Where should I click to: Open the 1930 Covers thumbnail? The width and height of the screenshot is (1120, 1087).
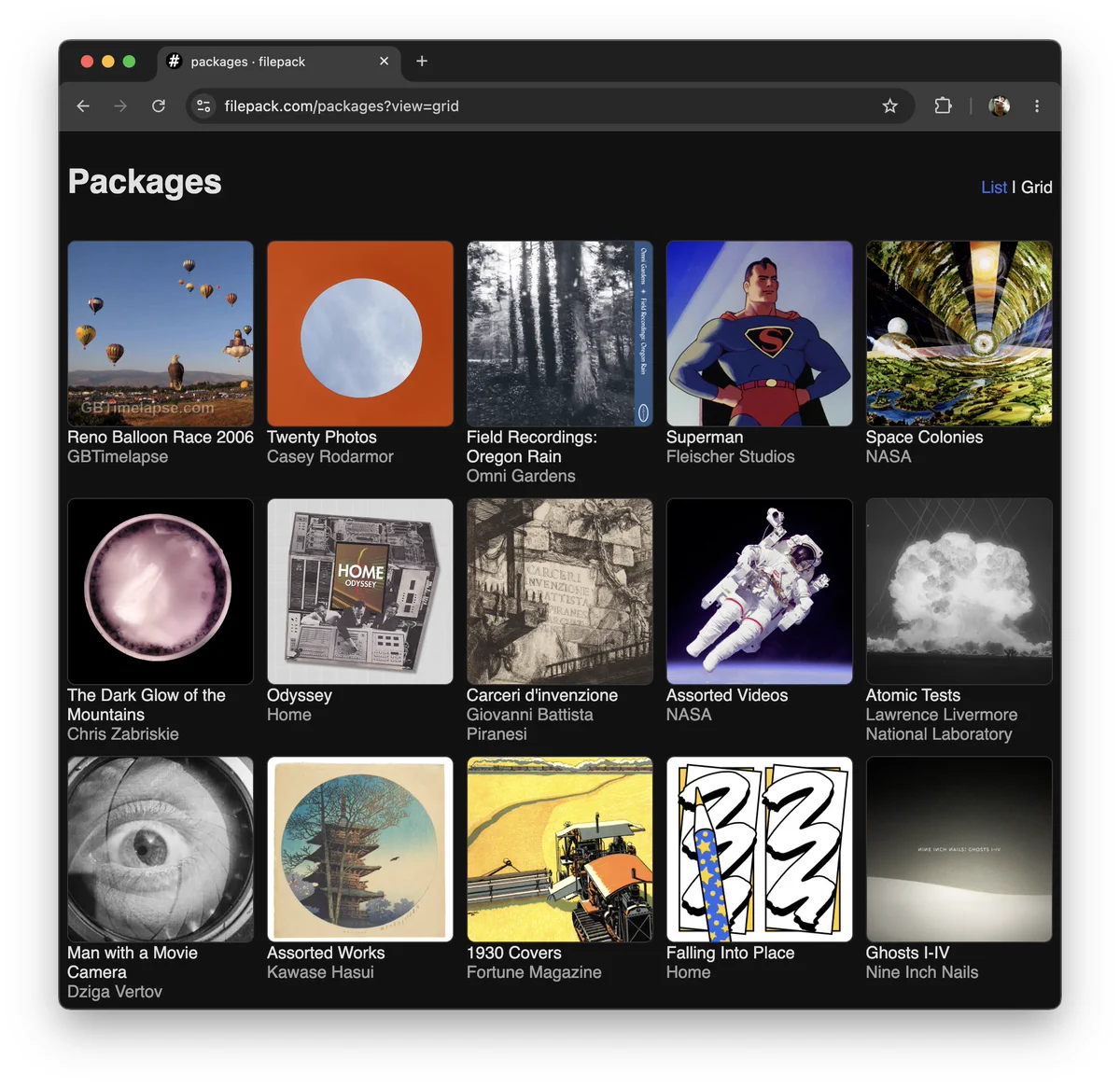(560, 849)
